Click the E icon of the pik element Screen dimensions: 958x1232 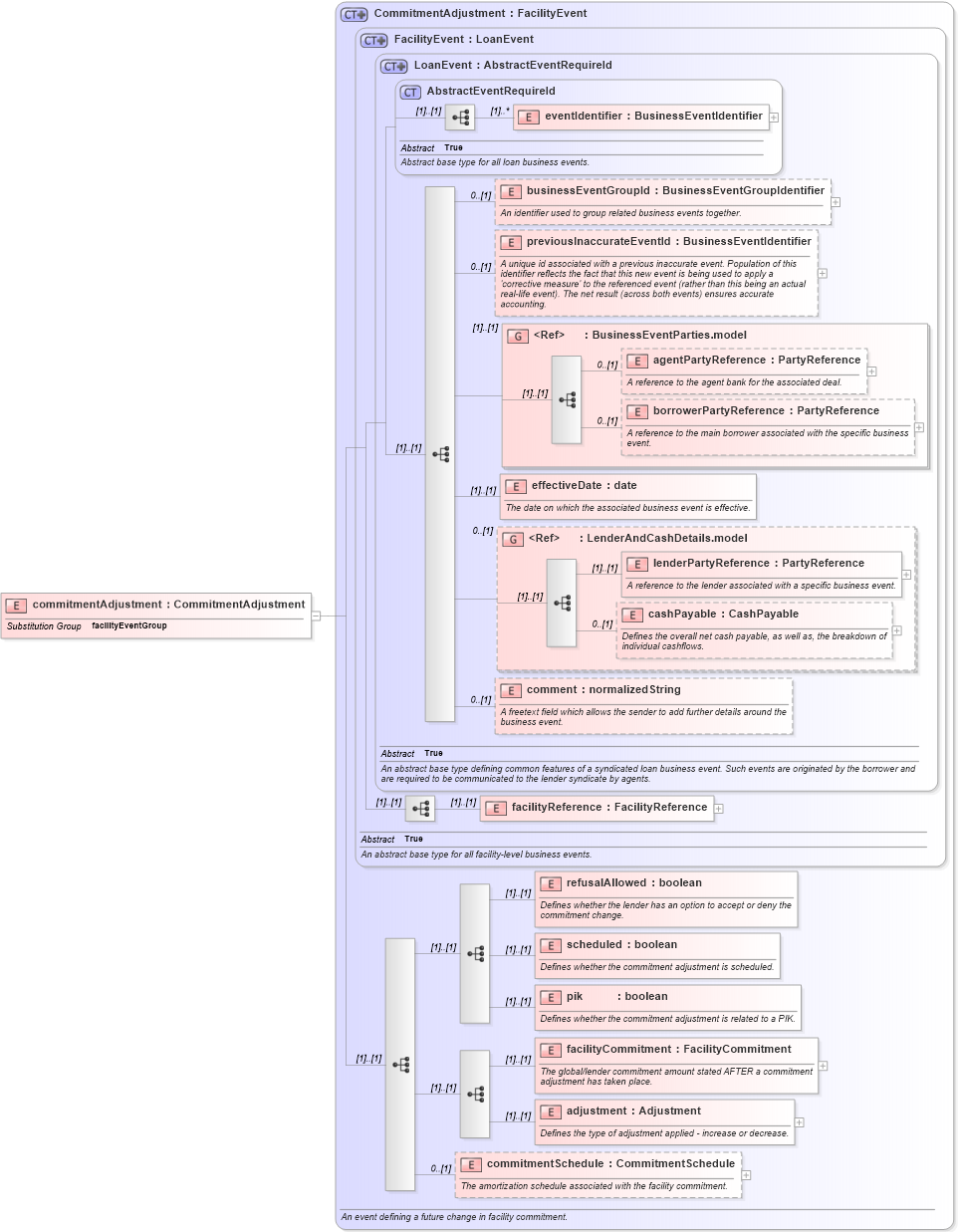coord(549,996)
